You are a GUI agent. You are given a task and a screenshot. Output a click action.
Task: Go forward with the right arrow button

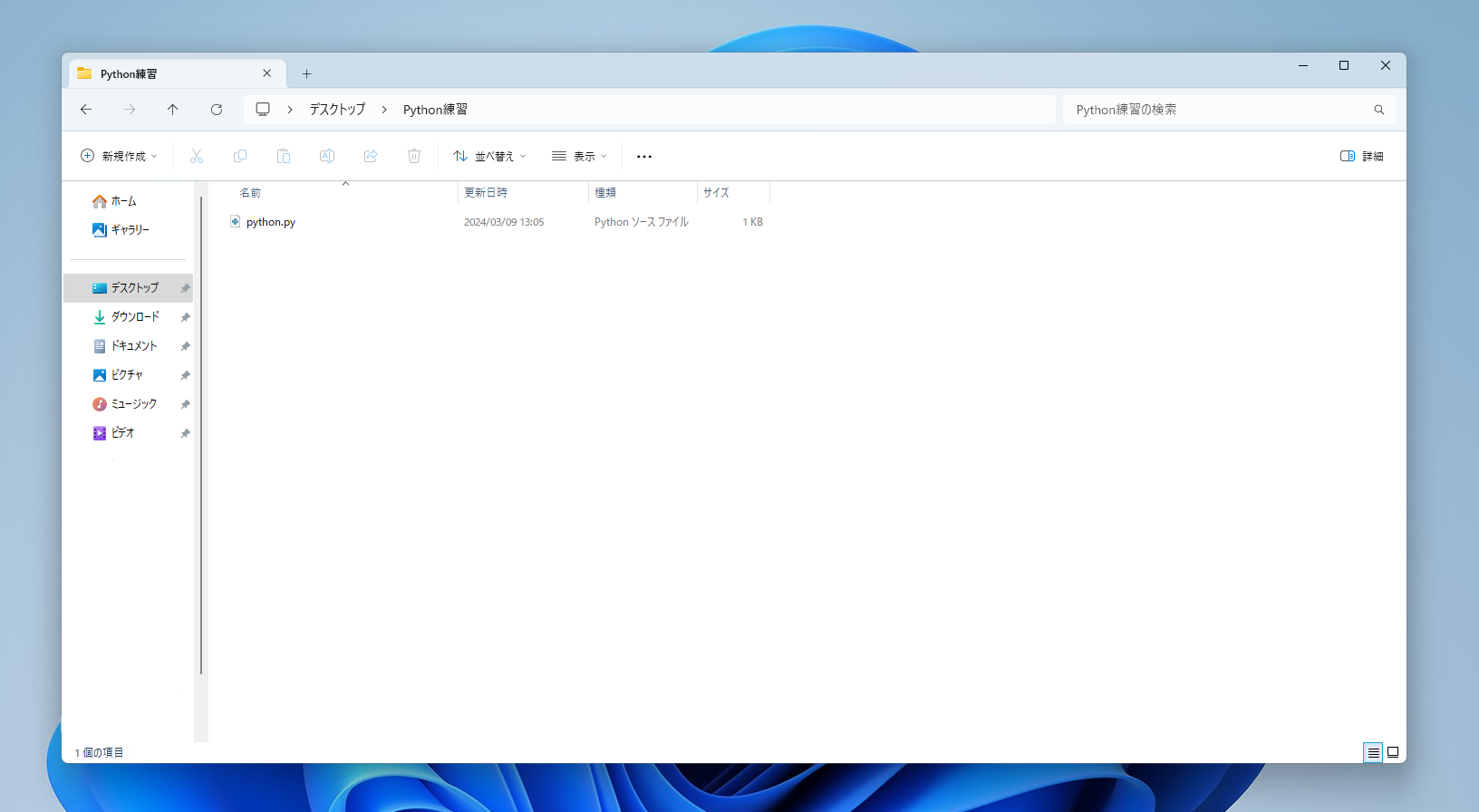130,110
